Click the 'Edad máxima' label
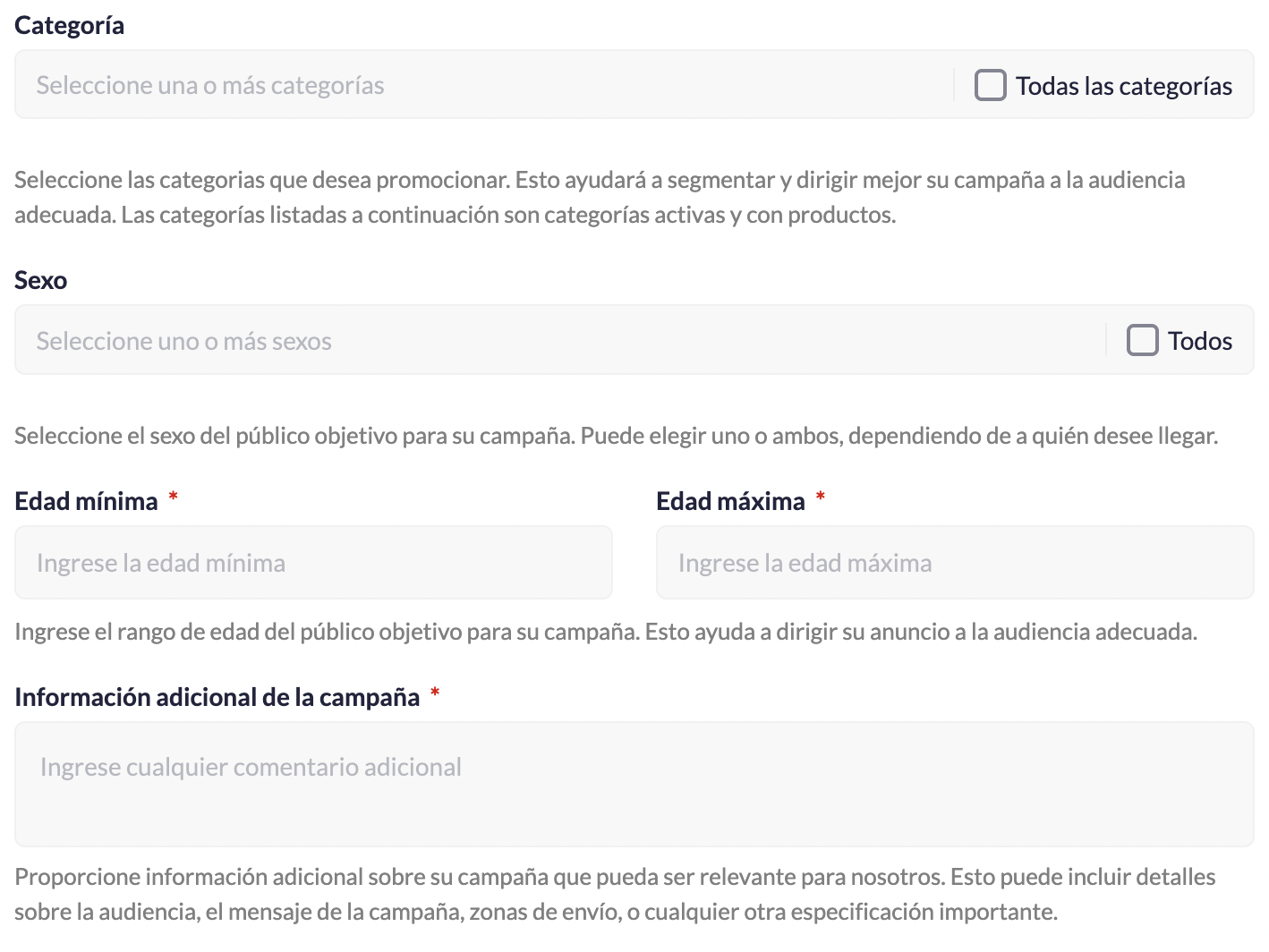This screenshot has width=1269, height=952. click(x=730, y=501)
